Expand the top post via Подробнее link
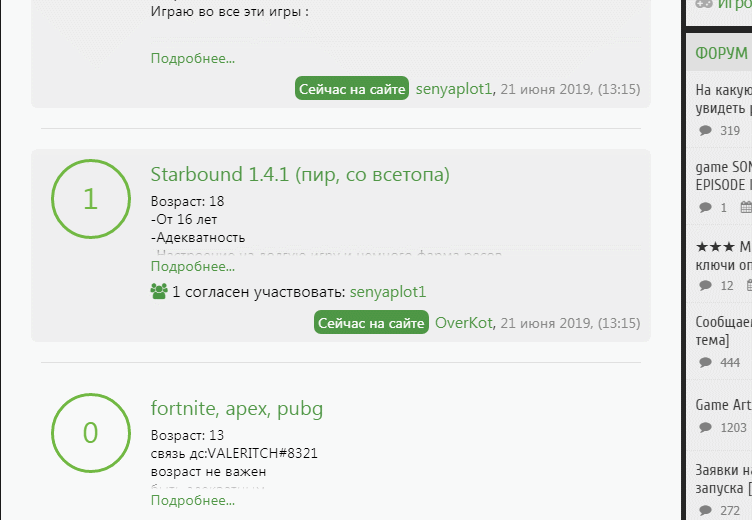This screenshot has height=520, width=752. (x=193, y=58)
